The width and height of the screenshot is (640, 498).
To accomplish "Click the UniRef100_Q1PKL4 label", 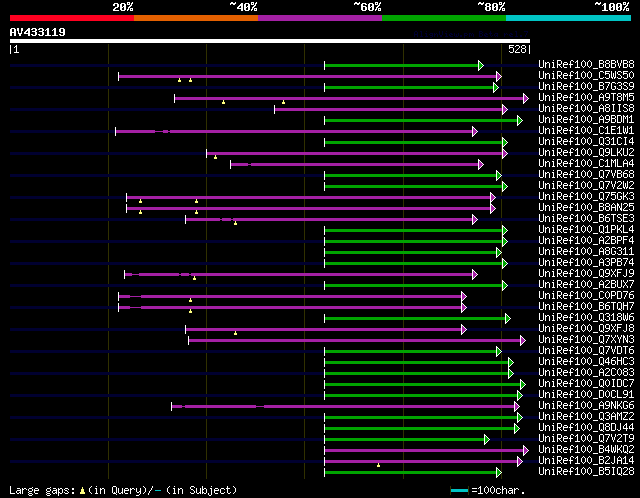I will pos(586,229).
